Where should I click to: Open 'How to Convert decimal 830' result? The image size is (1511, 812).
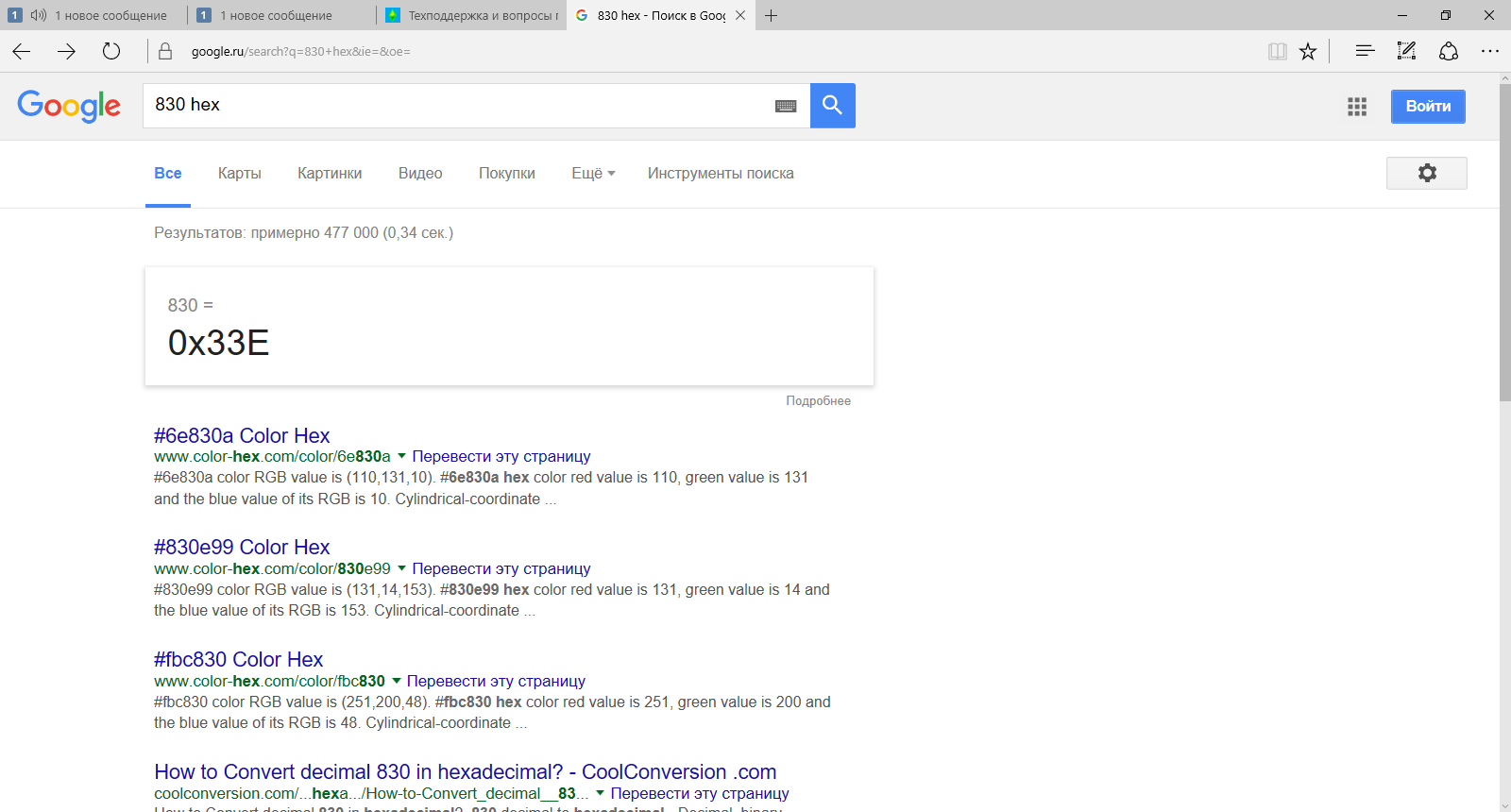point(466,771)
